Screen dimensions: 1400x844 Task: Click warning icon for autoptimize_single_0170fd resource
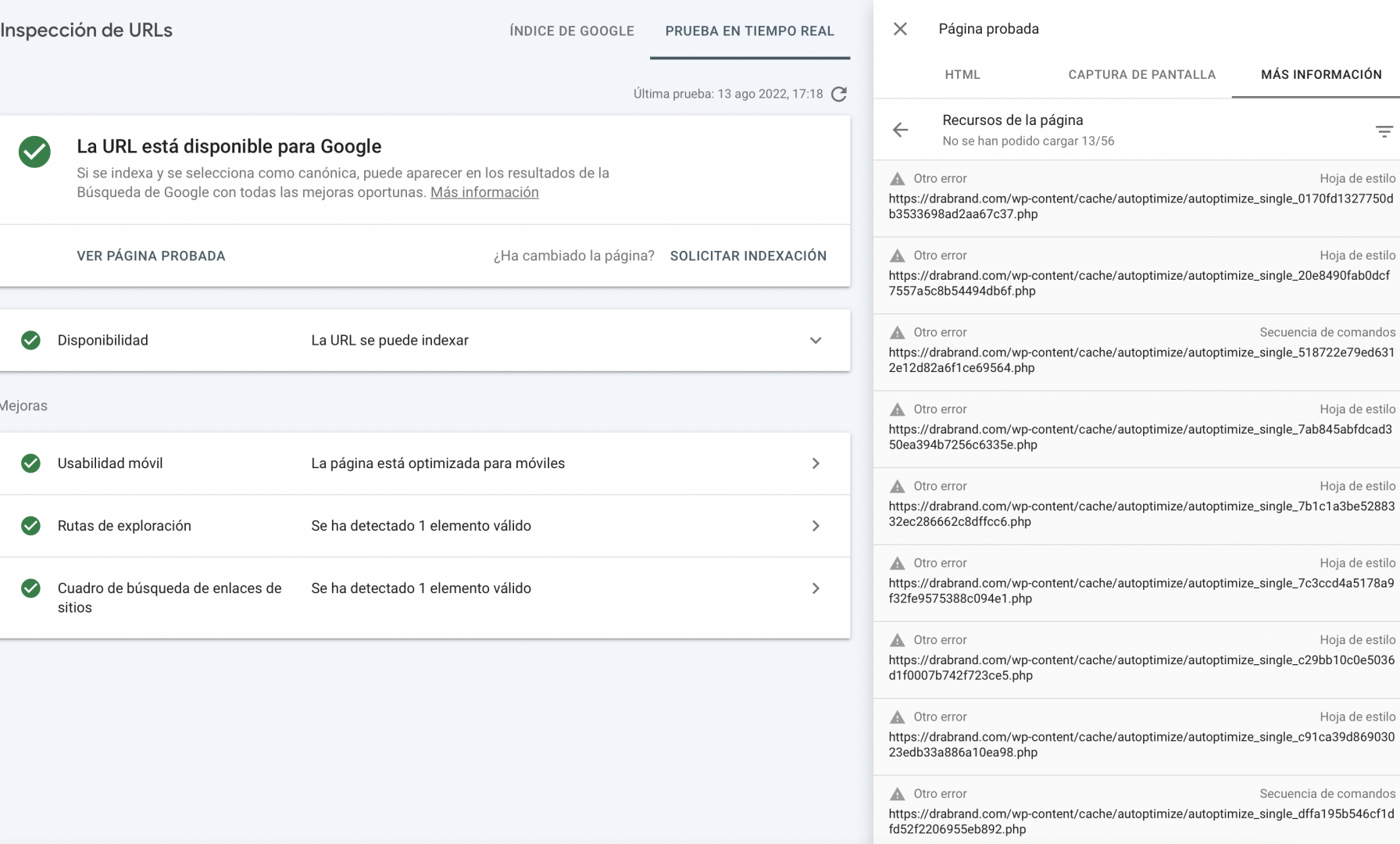[898, 178]
